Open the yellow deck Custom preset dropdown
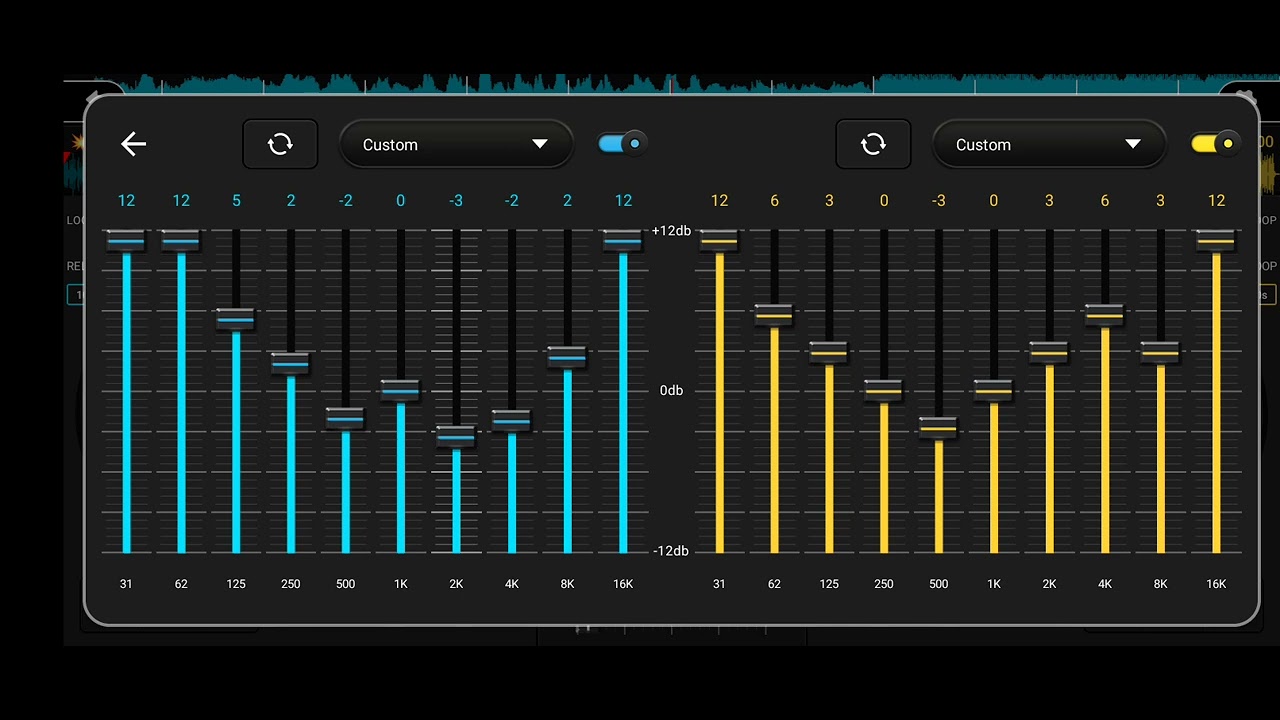The height and width of the screenshot is (720, 1280). tap(1049, 144)
